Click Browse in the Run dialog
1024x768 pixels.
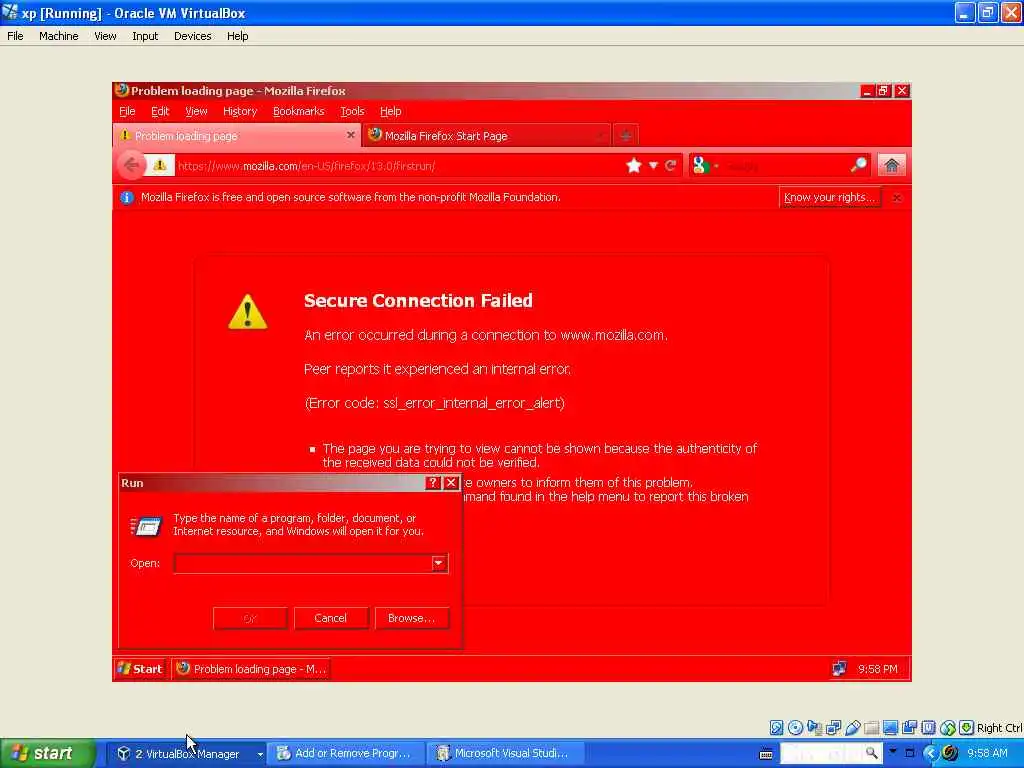coord(411,618)
